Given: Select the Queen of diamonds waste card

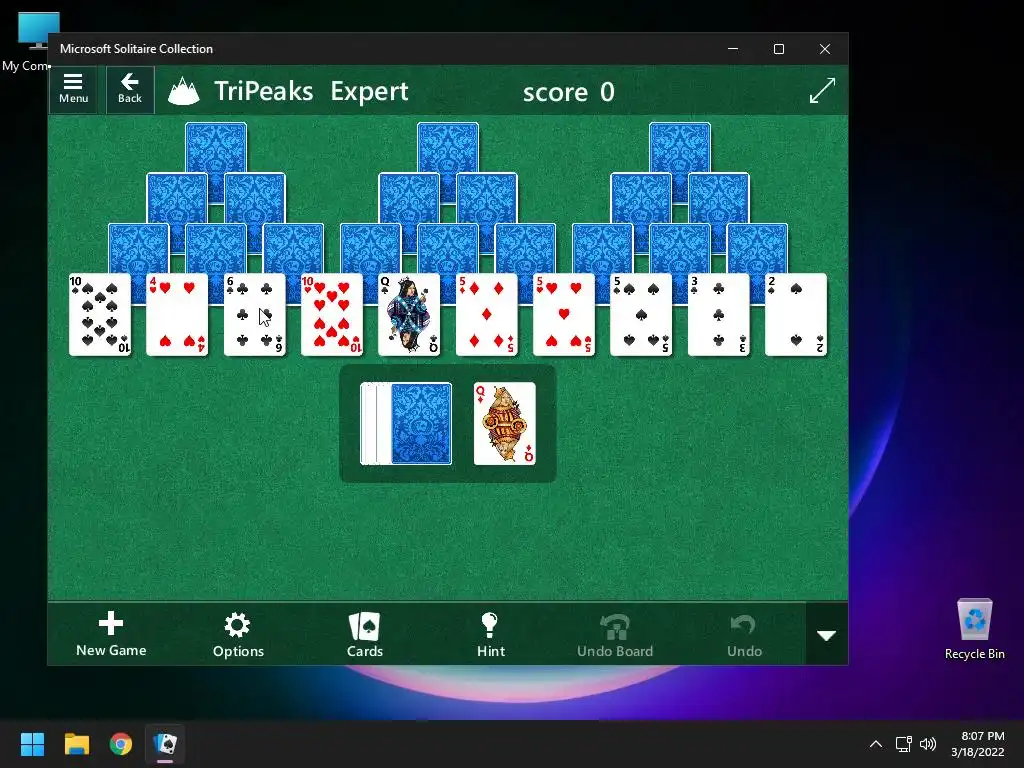Looking at the screenshot, I should [x=504, y=423].
